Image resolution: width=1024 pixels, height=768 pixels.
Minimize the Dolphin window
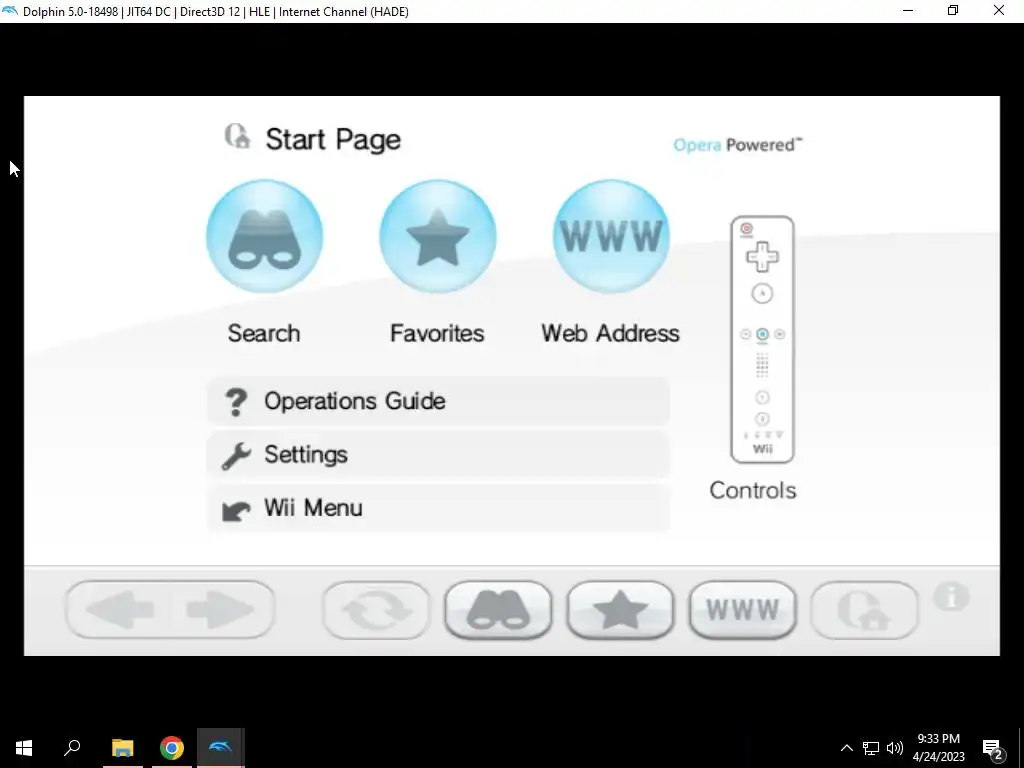(x=908, y=10)
